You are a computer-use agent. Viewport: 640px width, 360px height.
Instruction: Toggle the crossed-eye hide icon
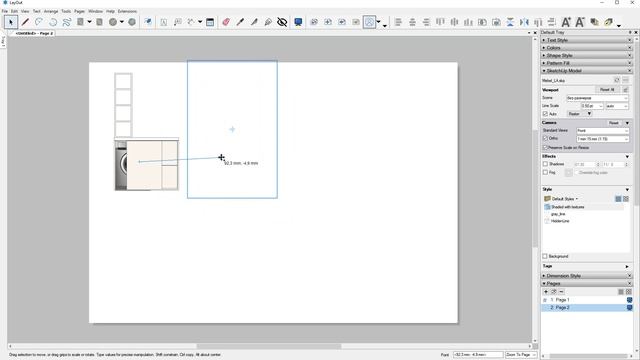[x=282, y=22]
